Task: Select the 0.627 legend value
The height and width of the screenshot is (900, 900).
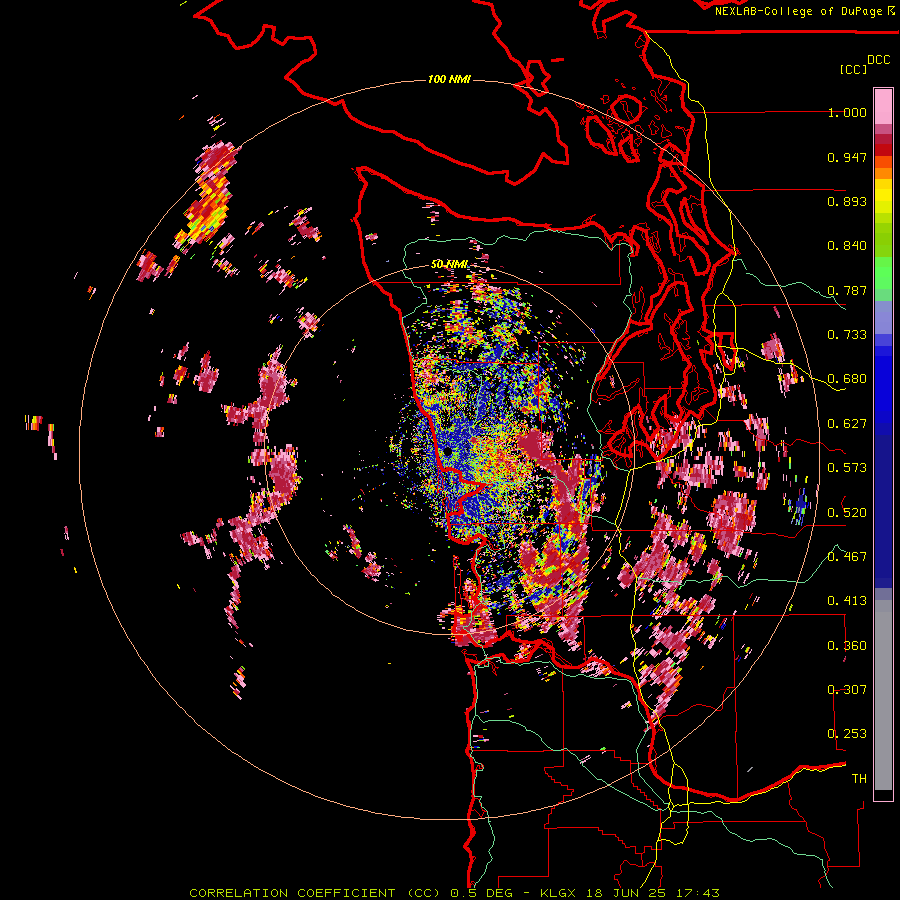Action: [x=847, y=424]
